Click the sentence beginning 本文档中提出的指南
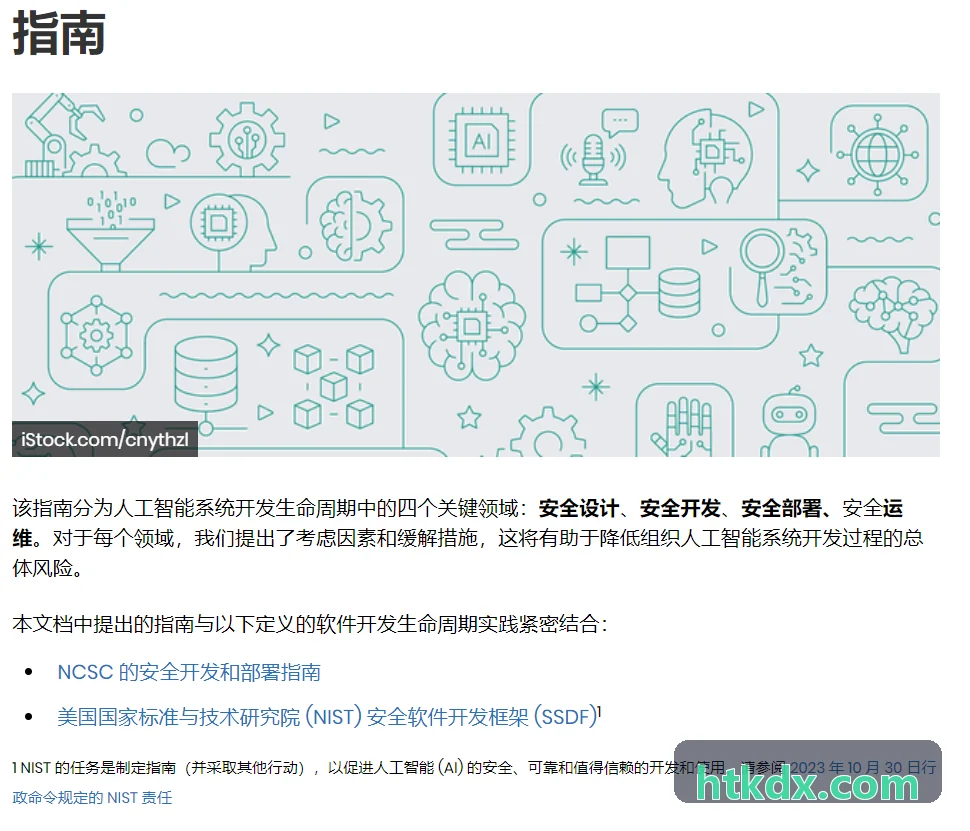Viewport: 970px width, 831px height. tap(310, 624)
